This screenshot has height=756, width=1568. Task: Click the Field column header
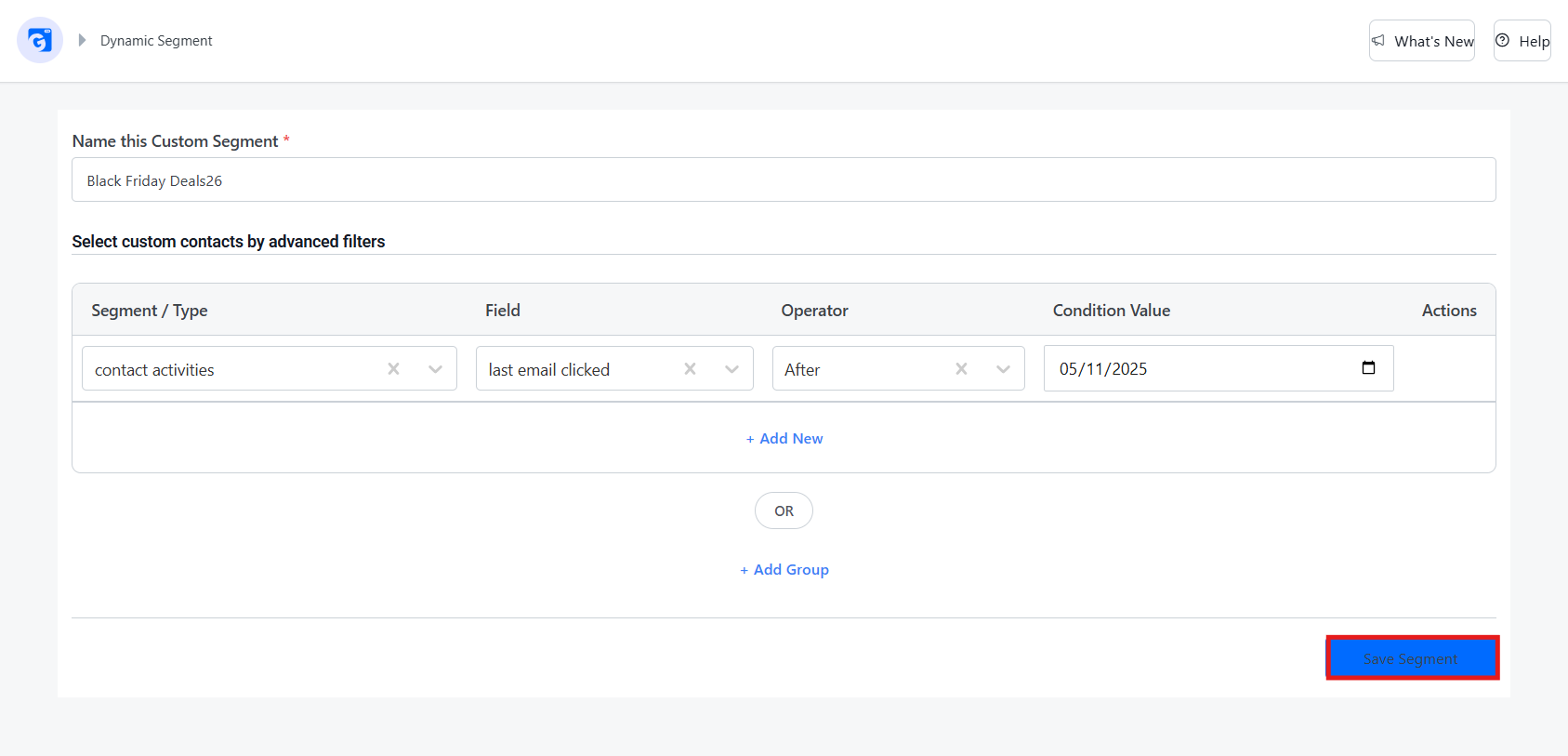point(502,311)
